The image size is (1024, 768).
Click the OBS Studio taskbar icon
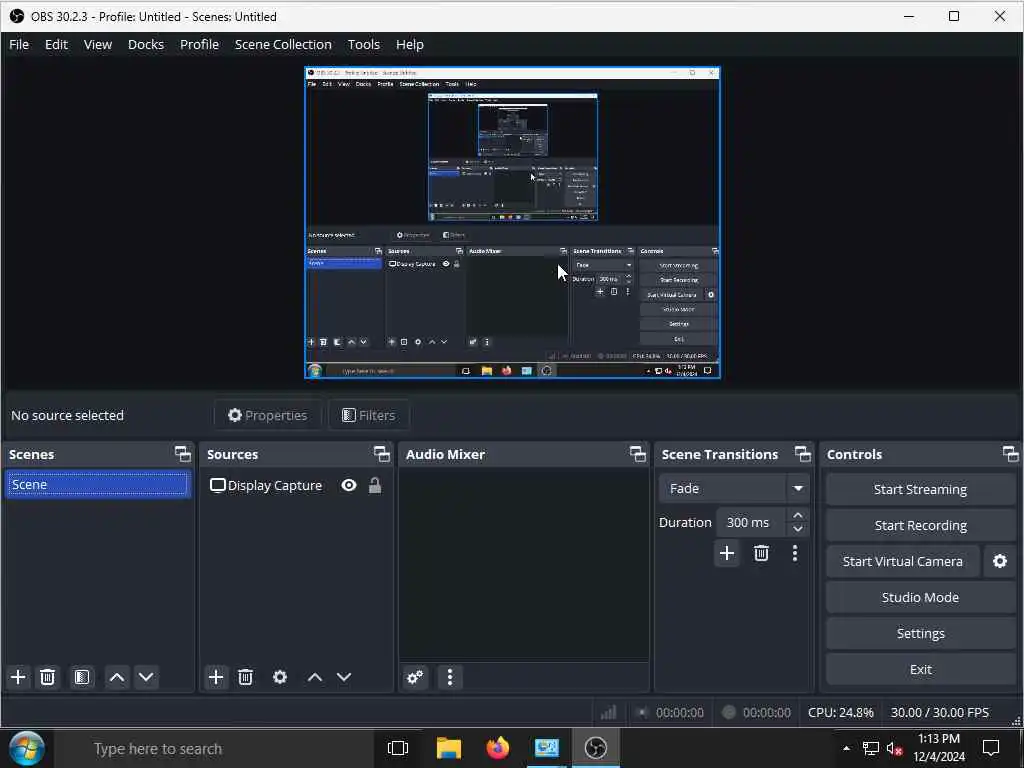pos(596,748)
